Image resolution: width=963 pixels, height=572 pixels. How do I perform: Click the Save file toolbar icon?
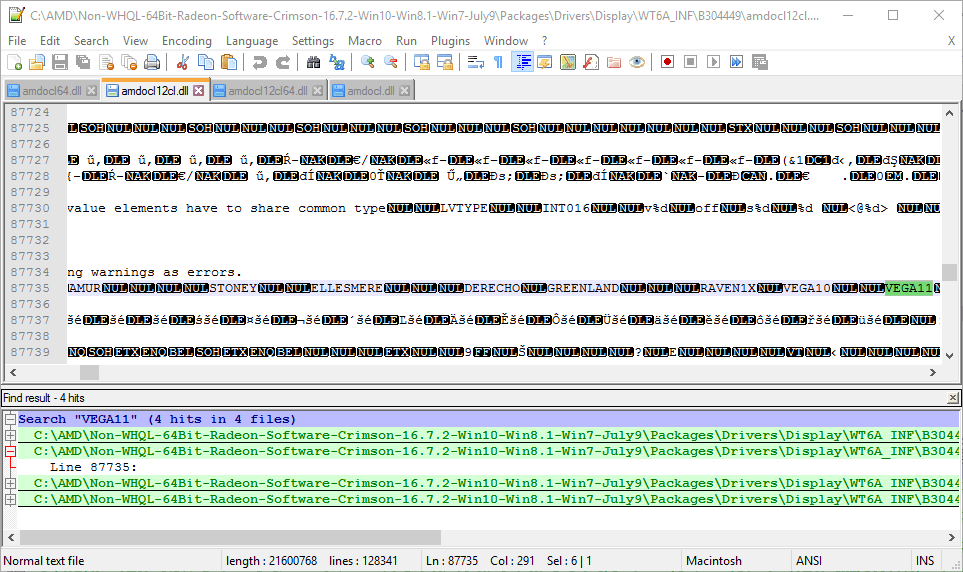click(x=59, y=62)
